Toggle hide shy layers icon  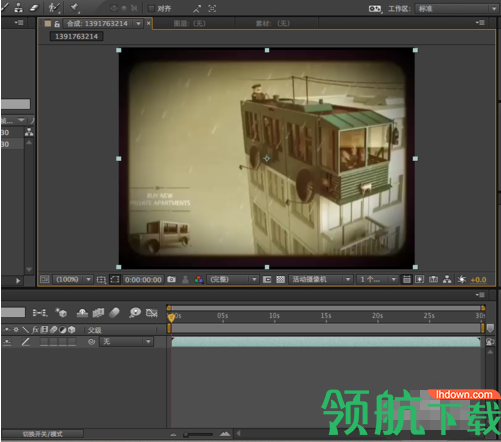[x=82, y=313]
